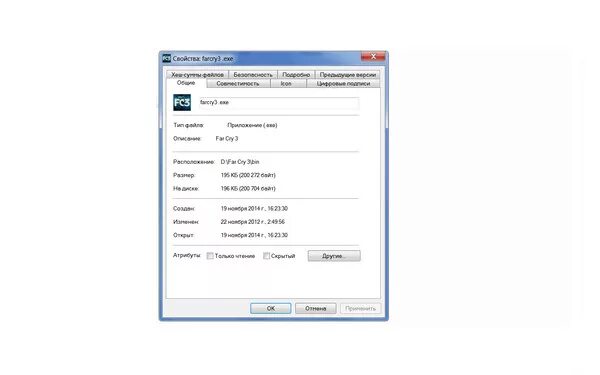Switch to the Безопасность tab
The height and width of the screenshot is (375, 600).
click(253, 75)
